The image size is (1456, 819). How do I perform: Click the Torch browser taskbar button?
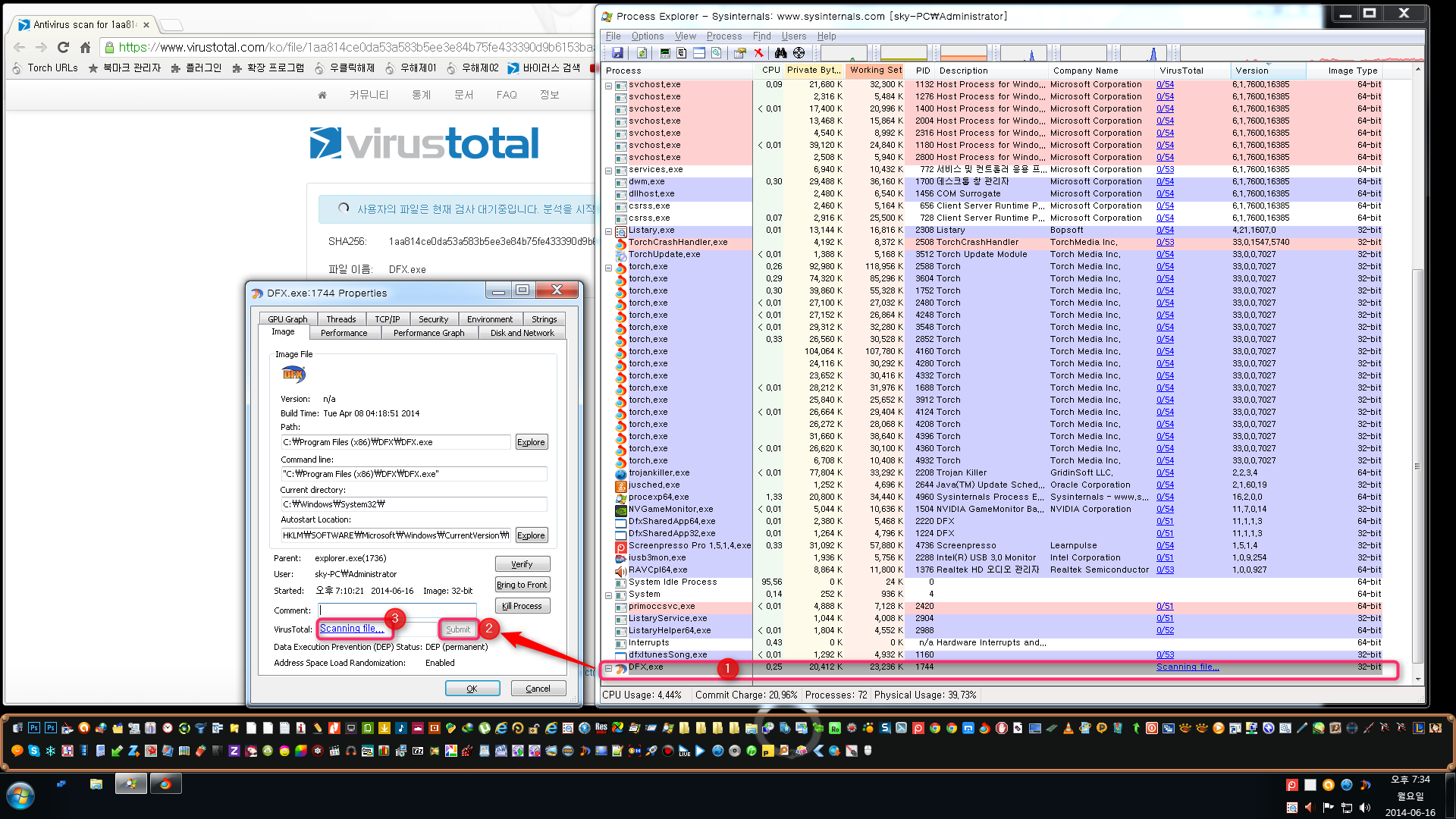165,784
